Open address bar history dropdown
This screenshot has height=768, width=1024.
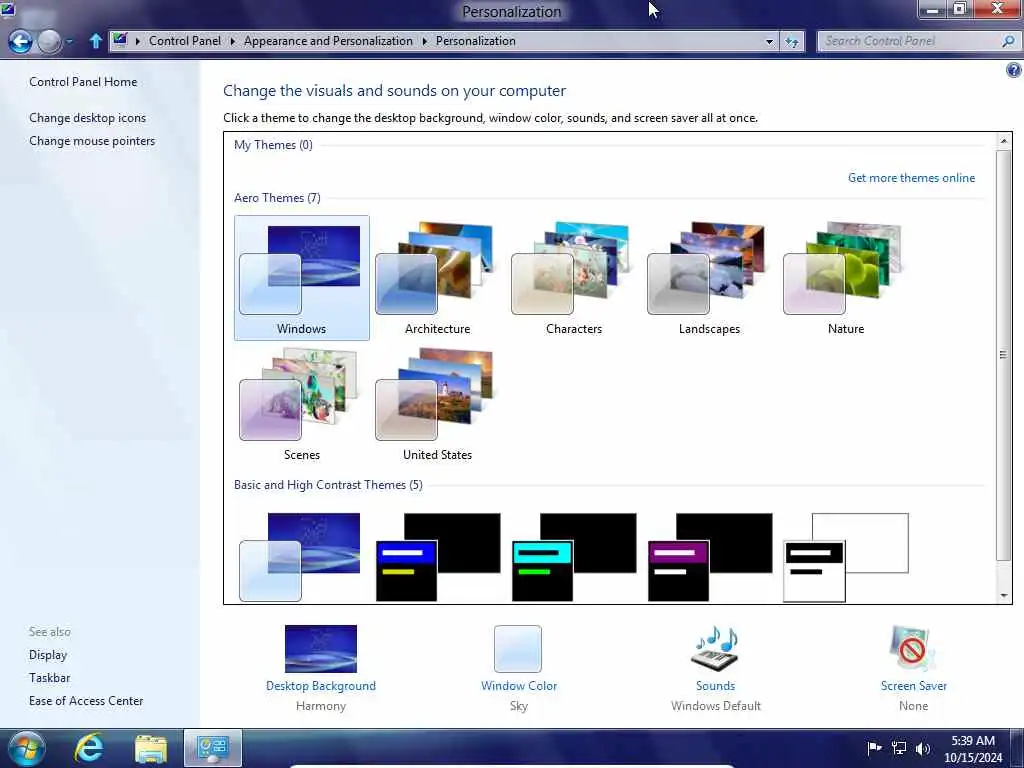(x=769, y=41)
